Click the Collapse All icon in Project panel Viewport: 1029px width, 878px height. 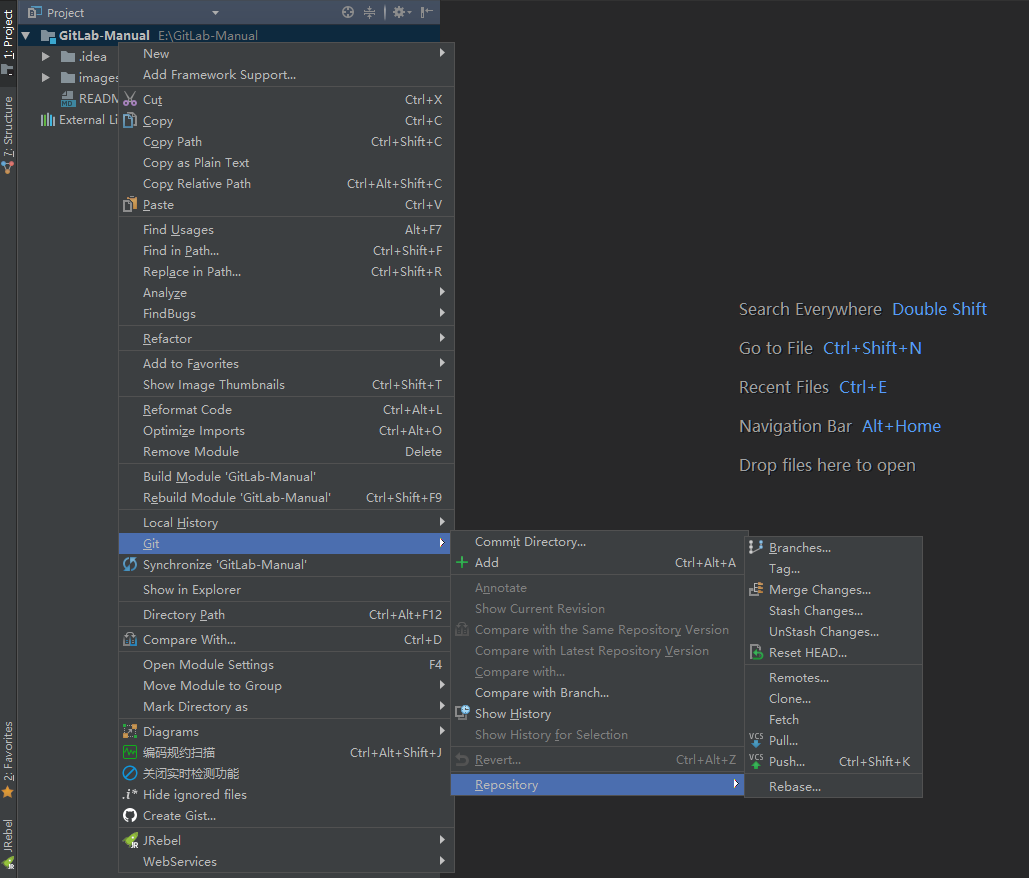(x=369, y=12)
